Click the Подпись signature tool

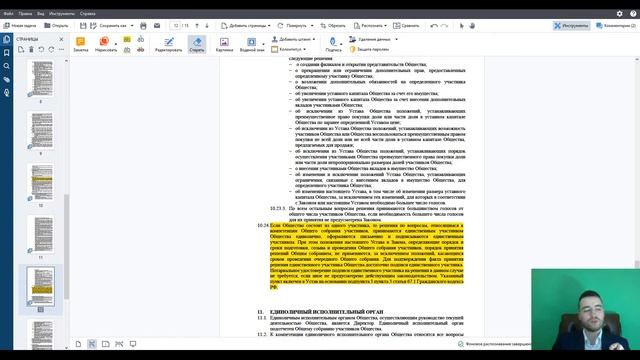(x=333, y=44)
